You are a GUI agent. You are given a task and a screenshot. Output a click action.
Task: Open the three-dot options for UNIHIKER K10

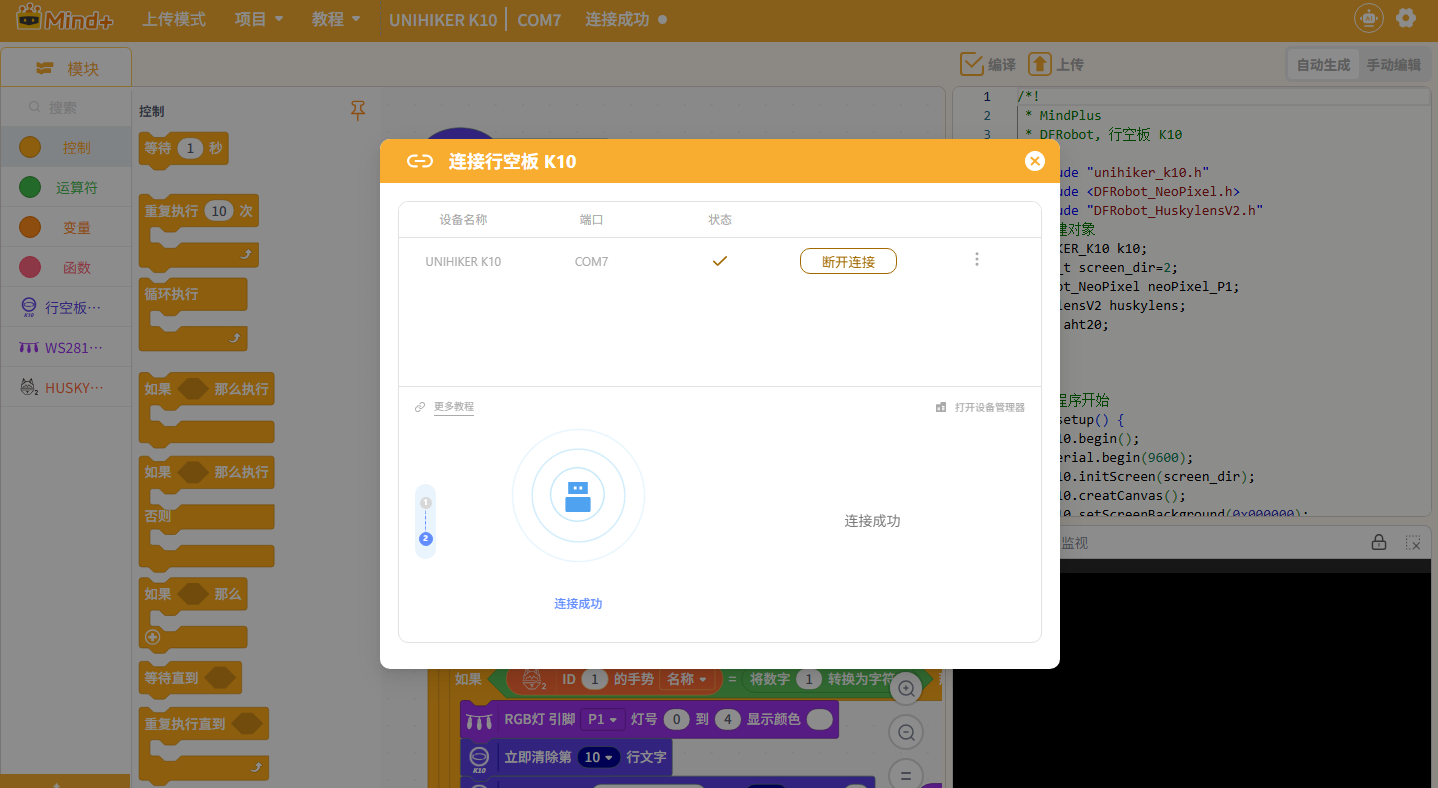[976, 260]
